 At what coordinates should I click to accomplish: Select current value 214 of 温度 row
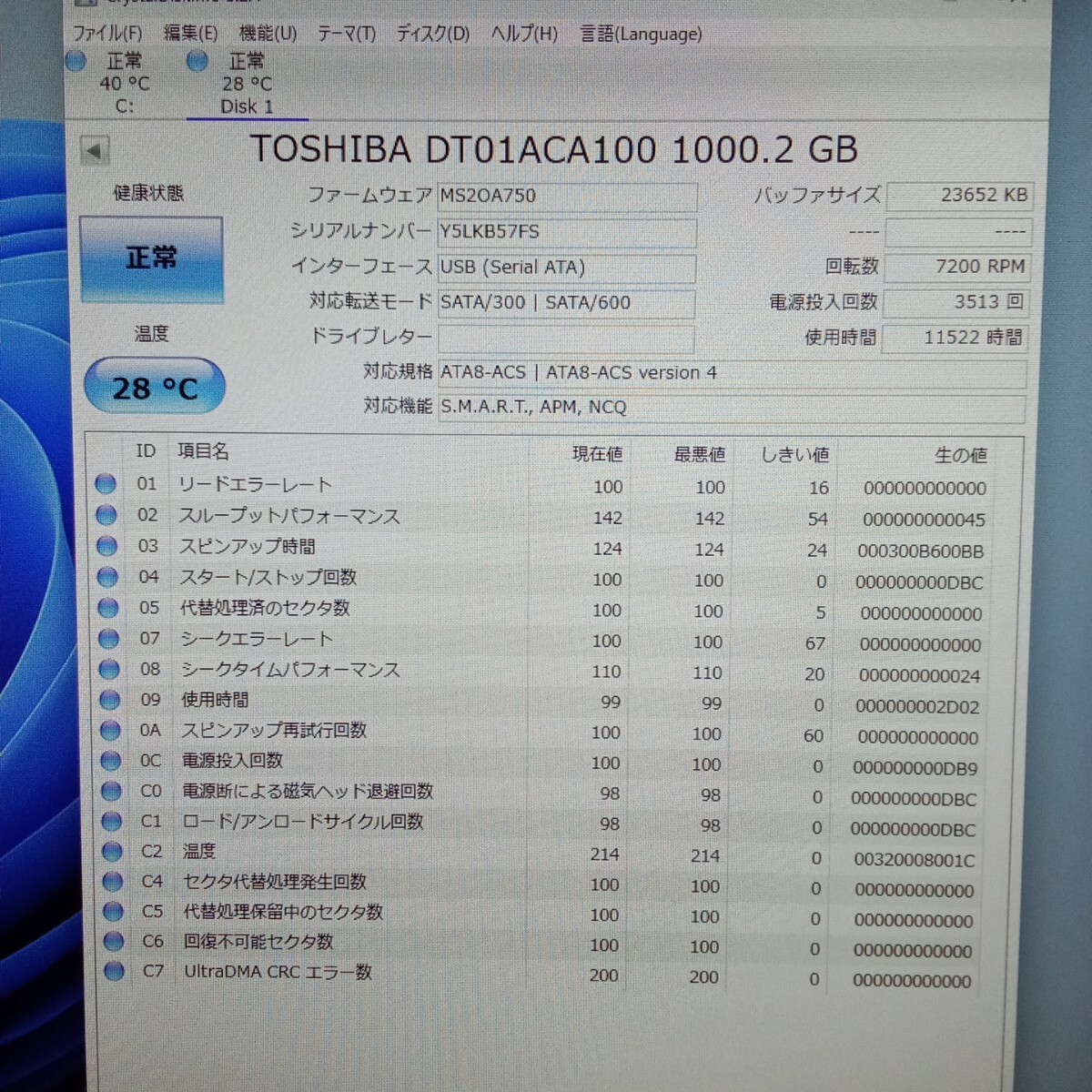[x=604, y=854]
